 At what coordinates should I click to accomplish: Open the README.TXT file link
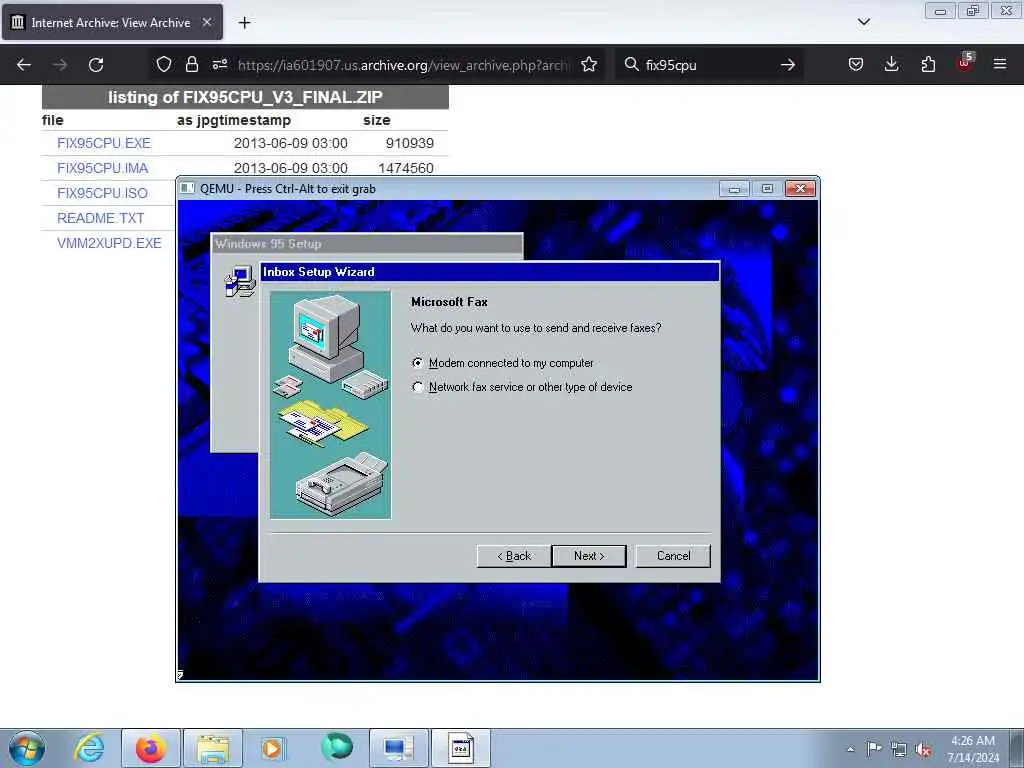pyautogui.click(x=101, y=218)
